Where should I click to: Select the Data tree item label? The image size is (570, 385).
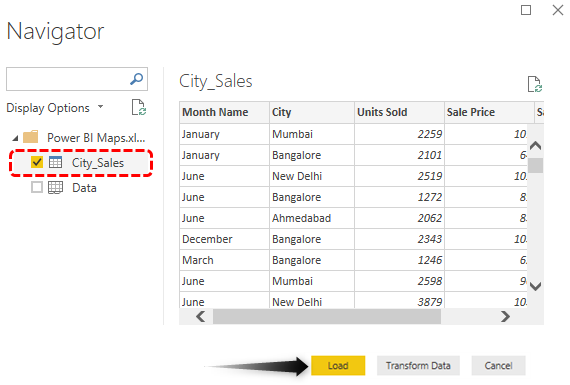pyautogui.click(x=84, y=188)
